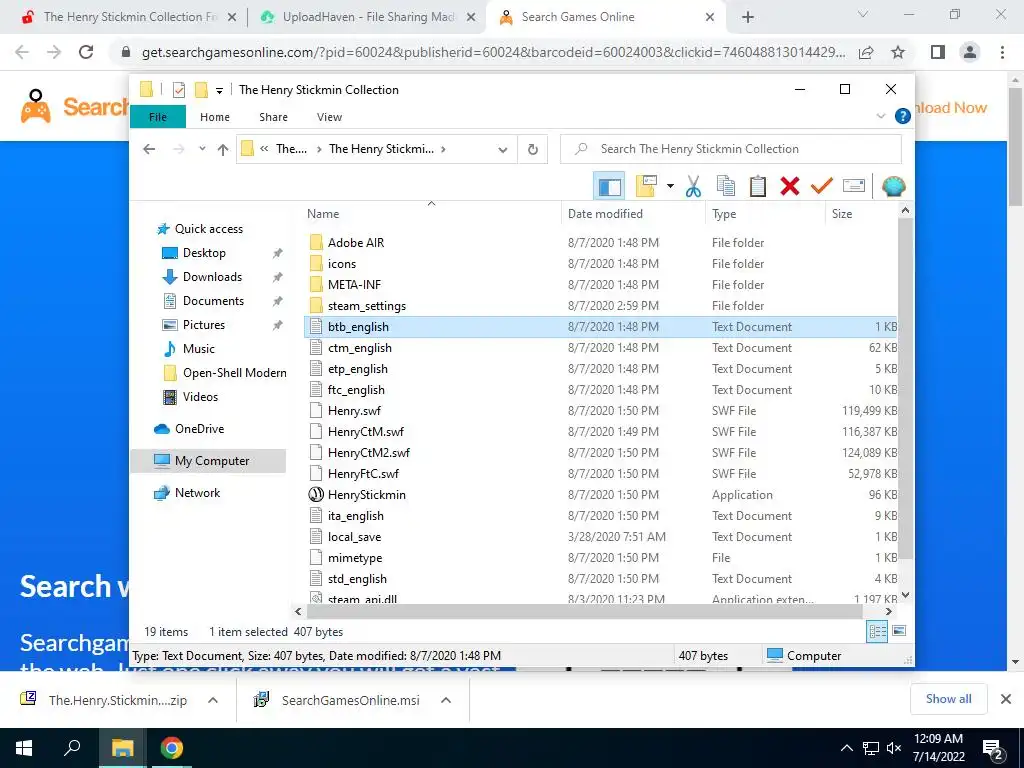This screenshot has height=768, width=1024.
Task: Switch to details view layout button
Action: [x=877, y=631]
